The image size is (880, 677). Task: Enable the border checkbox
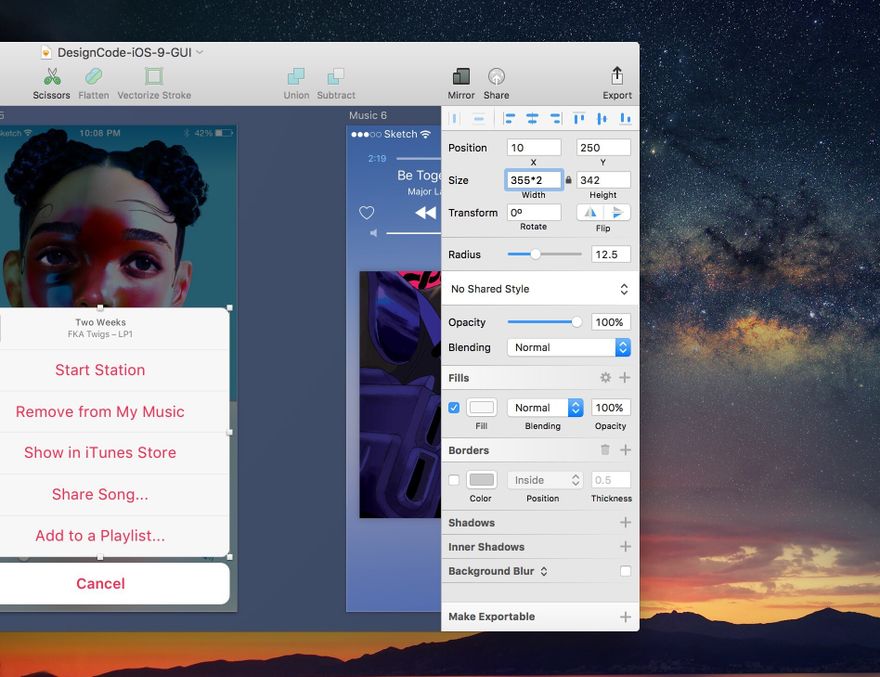pyautogui.click(x=454, y=480)
